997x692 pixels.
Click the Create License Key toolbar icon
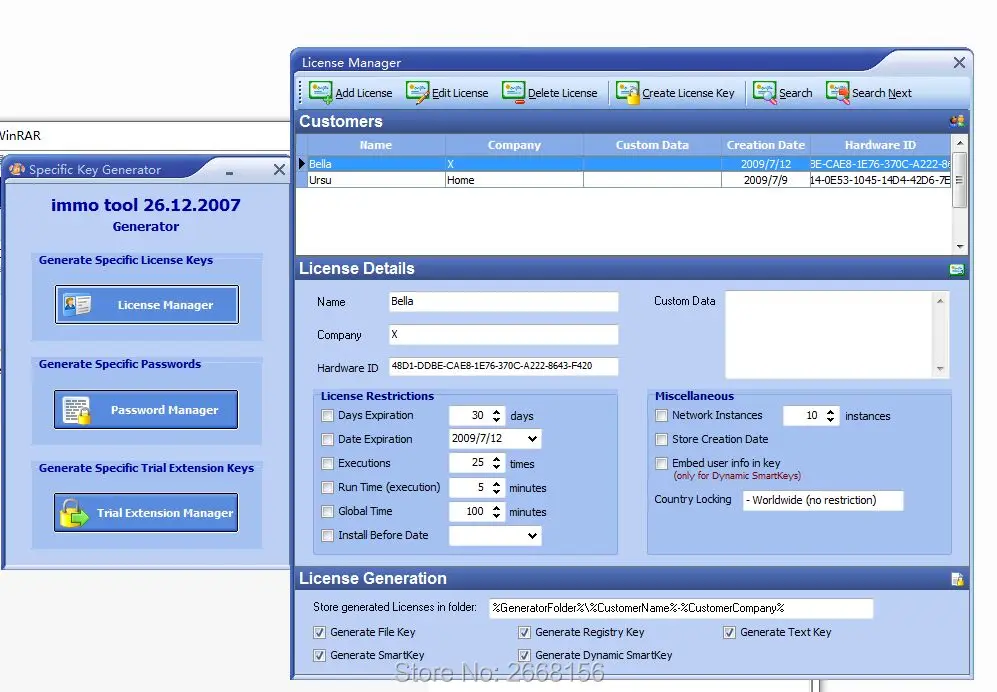[628, 92]
